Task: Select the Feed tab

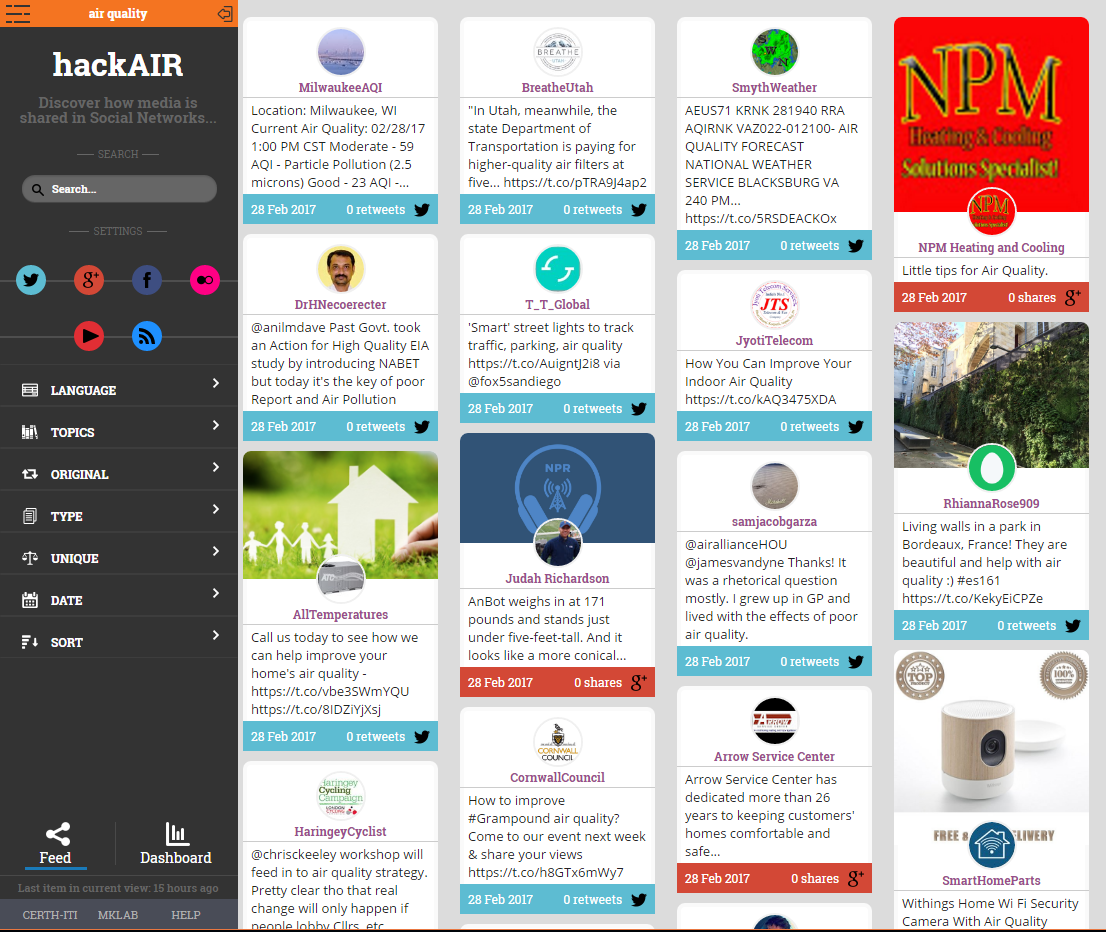Action: pyautogui.click(x=55, y=843)
